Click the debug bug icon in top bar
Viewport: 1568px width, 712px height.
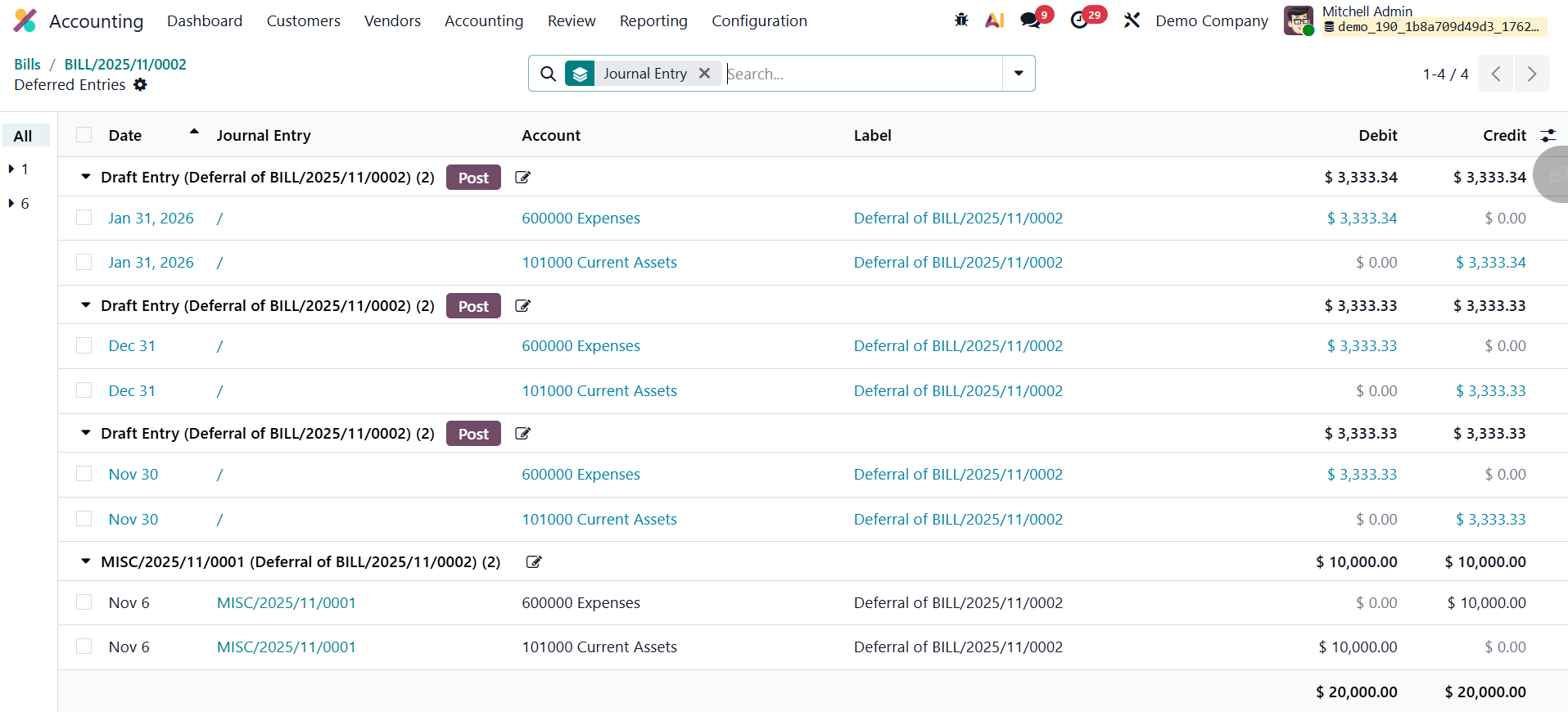click(x=961, y=20)
